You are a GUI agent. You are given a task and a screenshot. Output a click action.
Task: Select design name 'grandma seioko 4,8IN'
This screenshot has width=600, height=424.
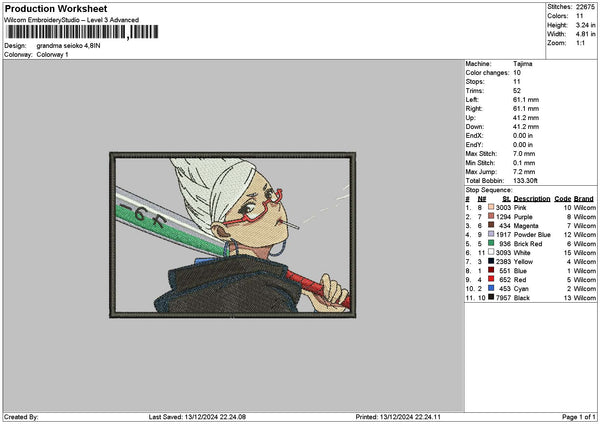point(68,46)
